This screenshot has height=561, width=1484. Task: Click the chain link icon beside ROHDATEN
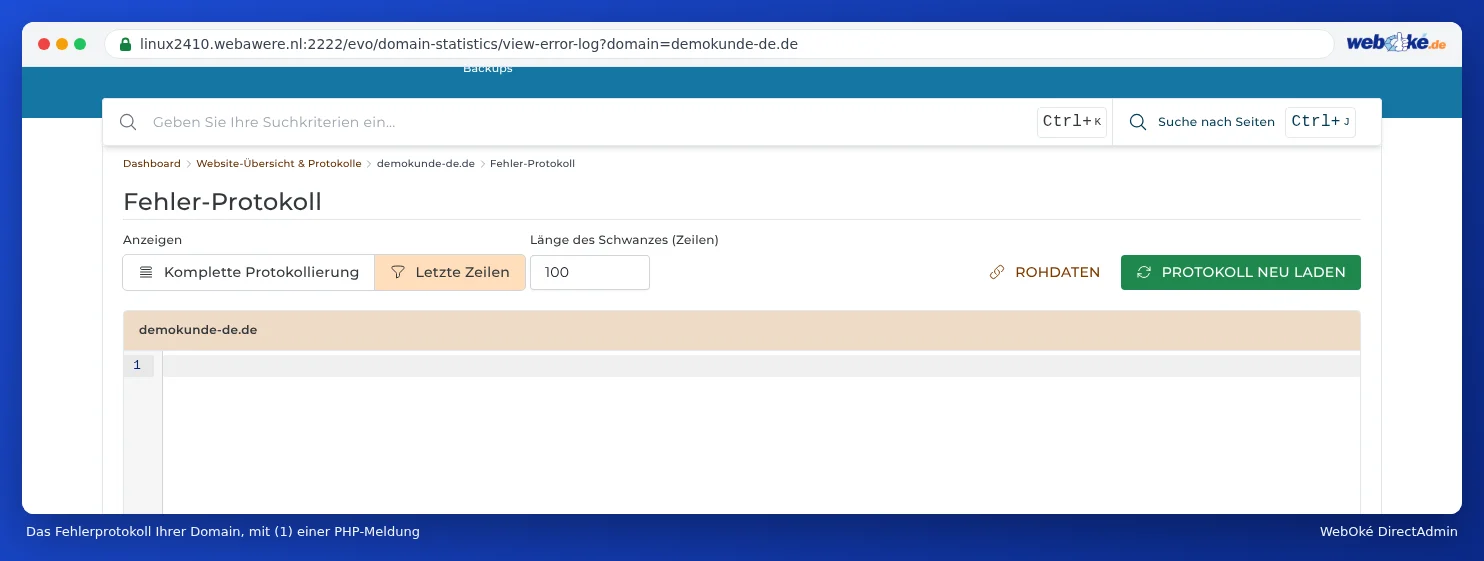pyautogui.click(x=997, y=272)
